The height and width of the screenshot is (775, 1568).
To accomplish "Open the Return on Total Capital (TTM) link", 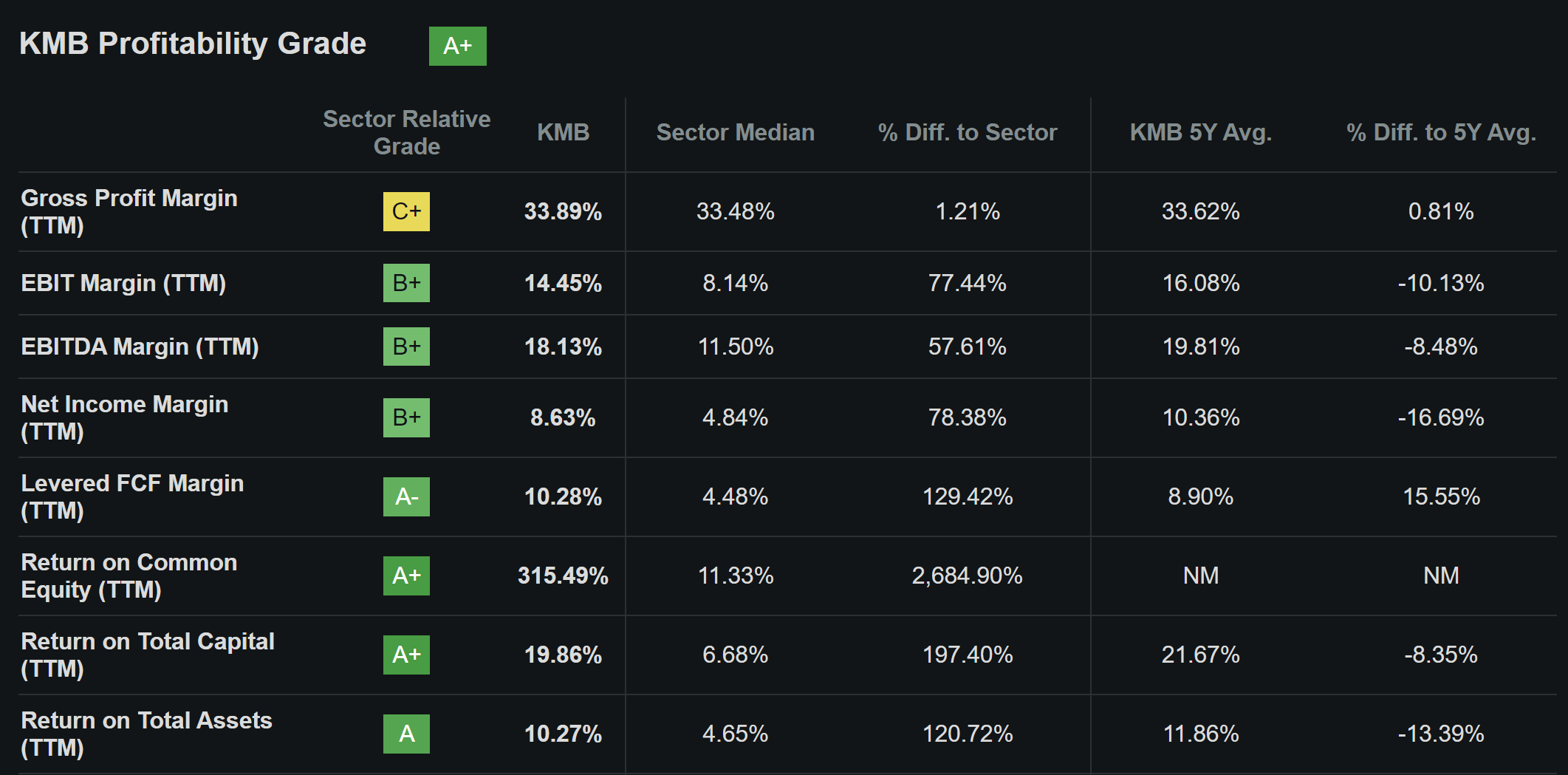I will pyautogui.click(x=148, y=655).
